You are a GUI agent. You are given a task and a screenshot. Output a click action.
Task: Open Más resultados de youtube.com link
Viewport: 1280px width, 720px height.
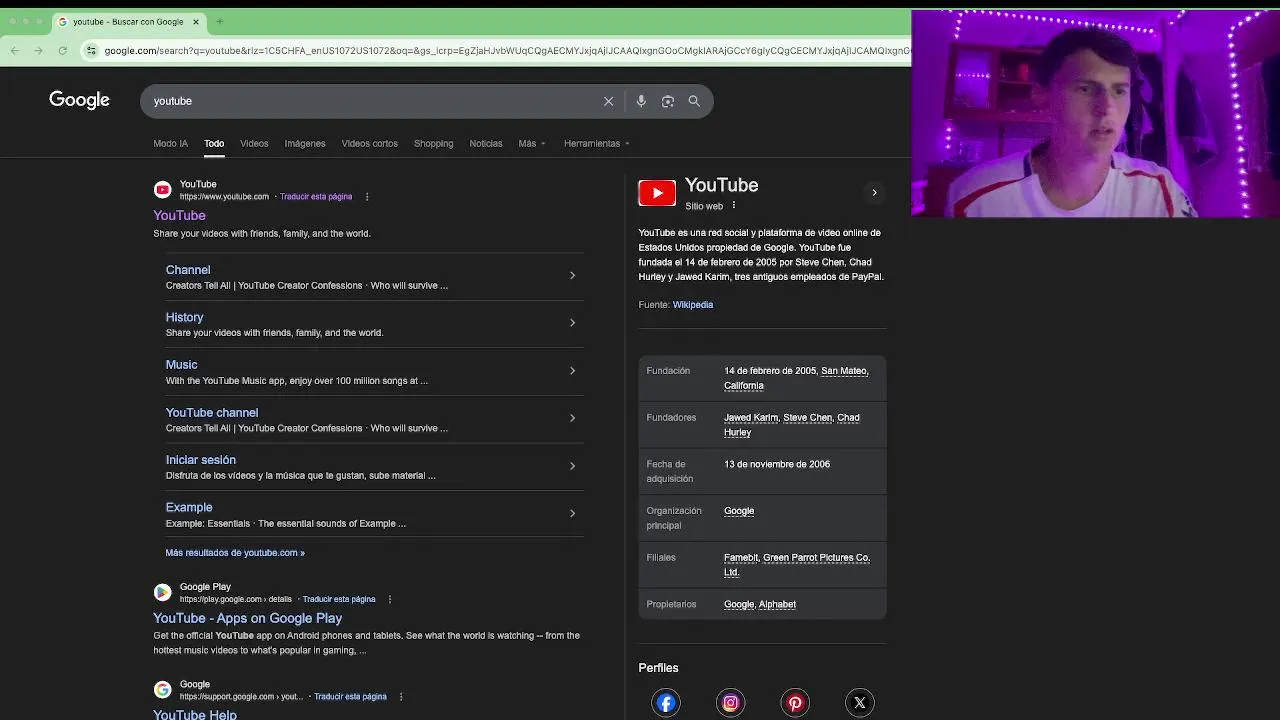(235, 552)
